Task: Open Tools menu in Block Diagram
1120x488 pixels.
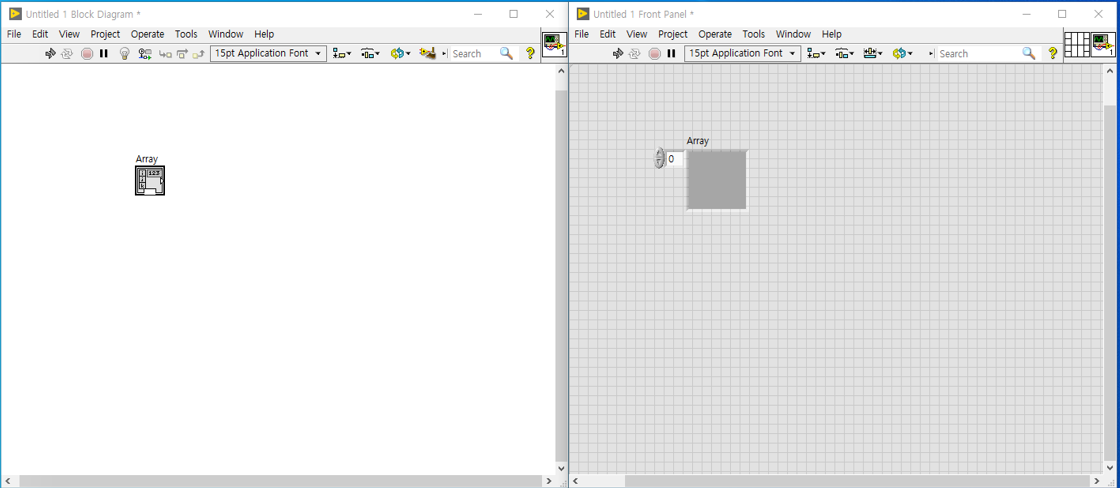Action: click(x=186, y=34)
